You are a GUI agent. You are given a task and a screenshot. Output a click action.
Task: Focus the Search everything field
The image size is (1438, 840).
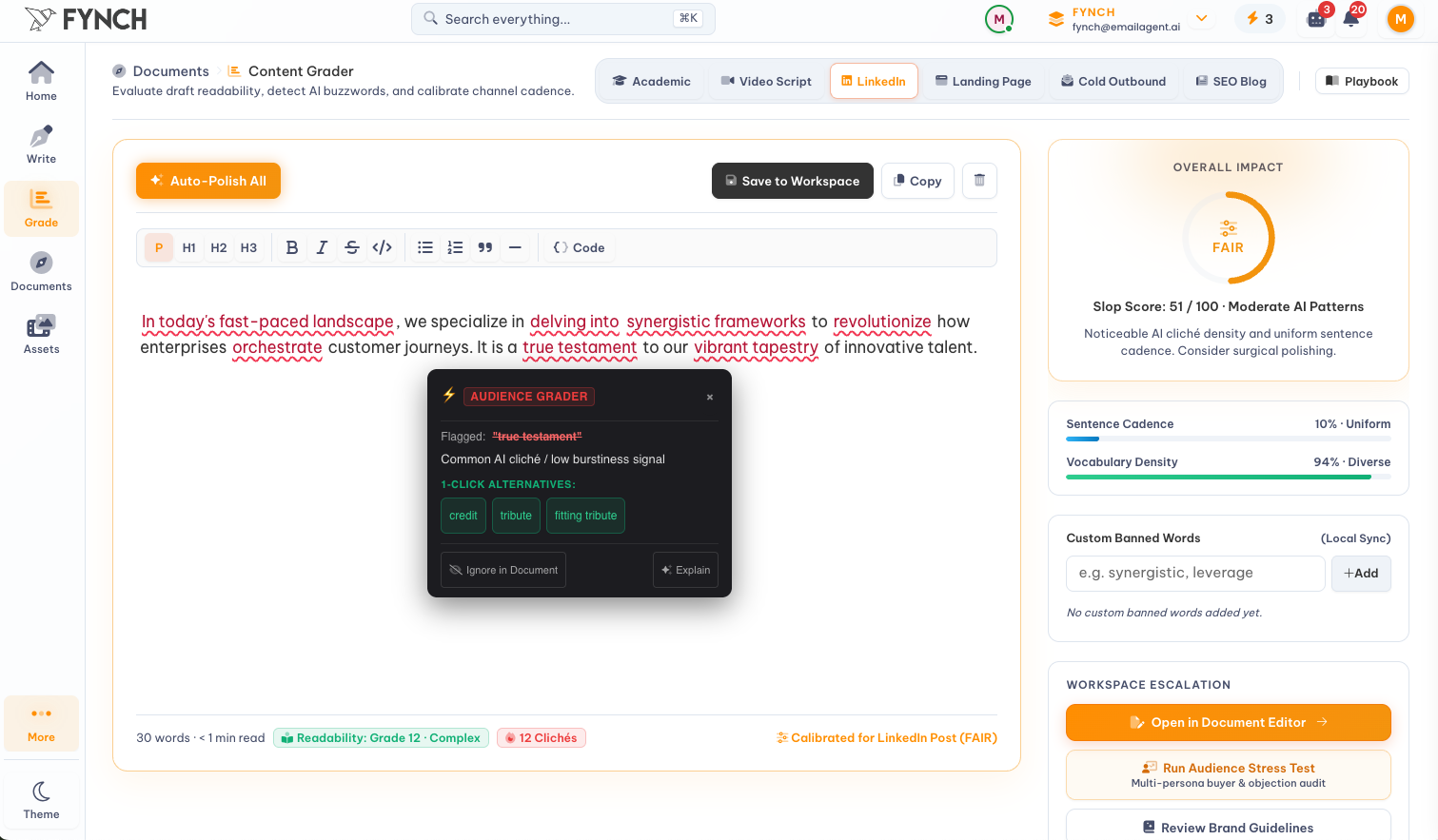(562, 19)
